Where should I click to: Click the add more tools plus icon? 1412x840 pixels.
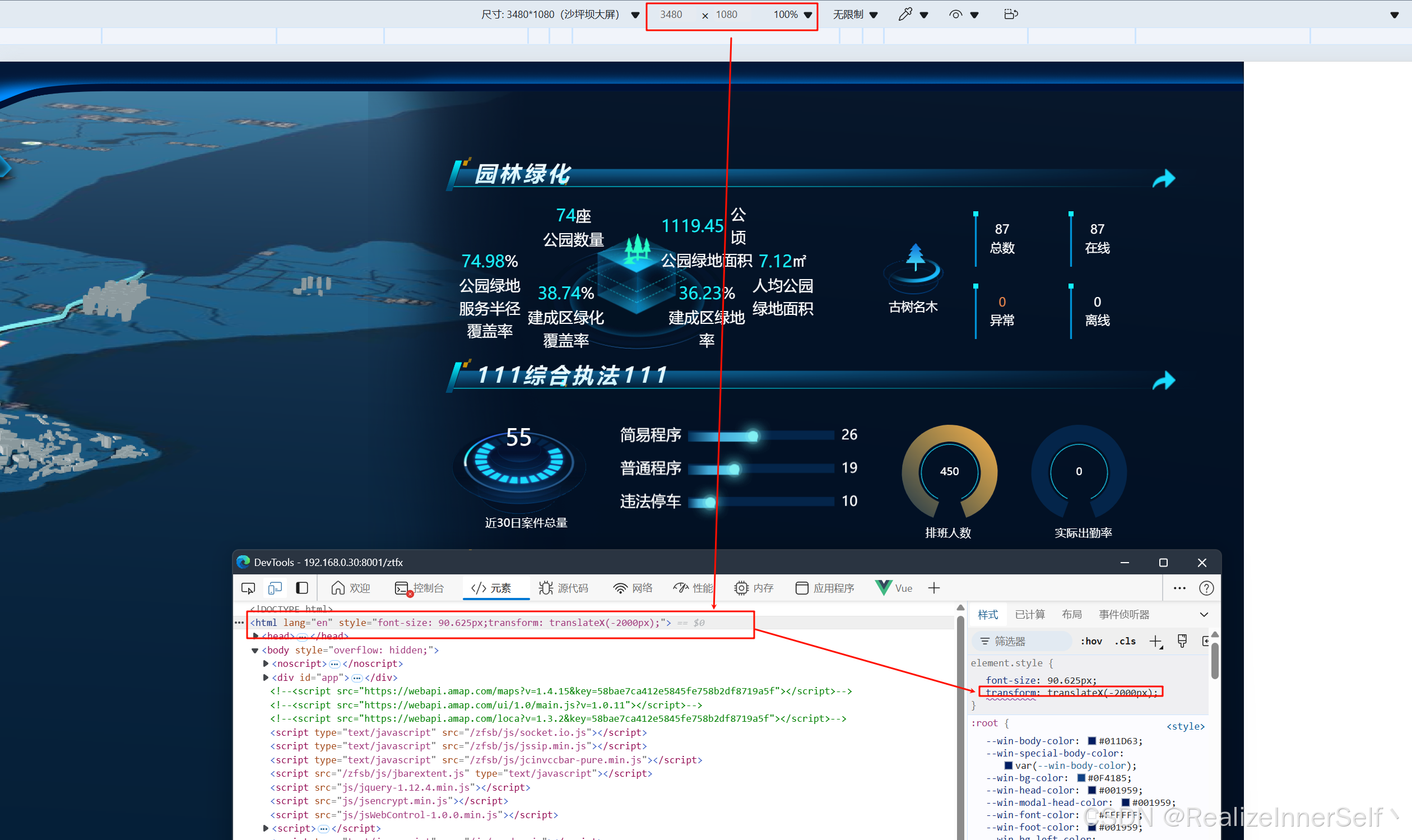click(x=934, y=588)
